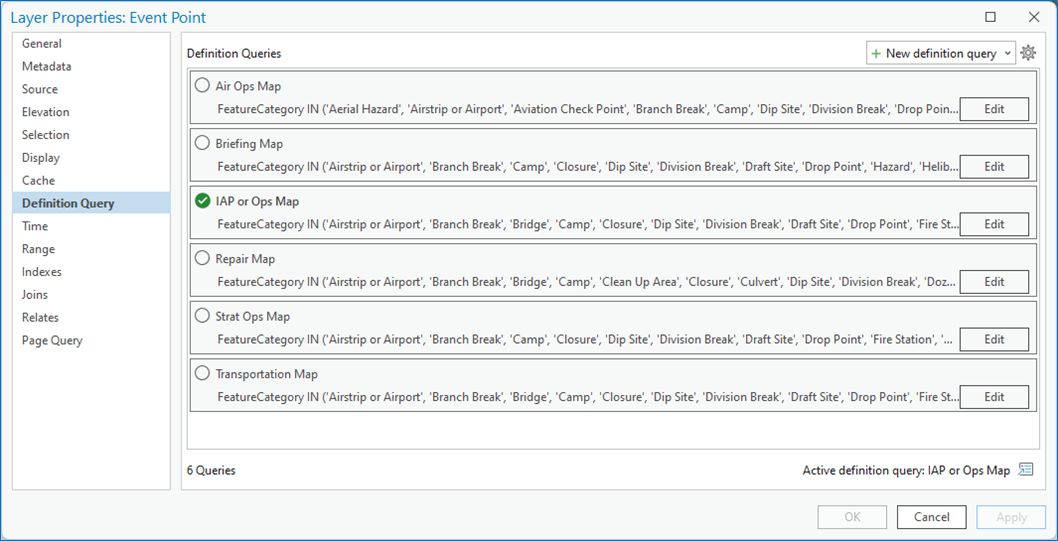
Task: Go to the Joins tab
Action: [x=35, y=294]
